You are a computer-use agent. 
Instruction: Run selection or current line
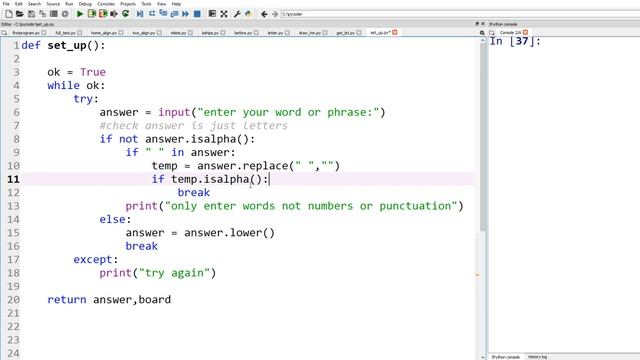pyautogui.click(x=114, y=14)
